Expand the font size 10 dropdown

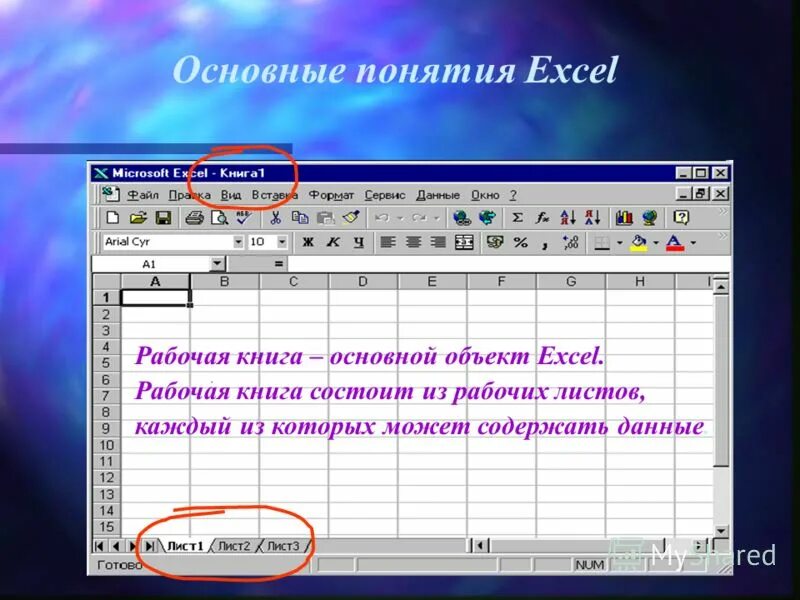tap(282, 242)
